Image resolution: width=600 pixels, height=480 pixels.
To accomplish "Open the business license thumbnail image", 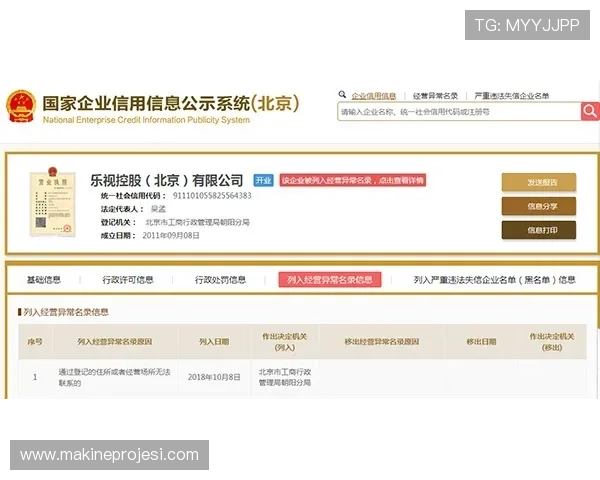I will click(x=53, y=202).
